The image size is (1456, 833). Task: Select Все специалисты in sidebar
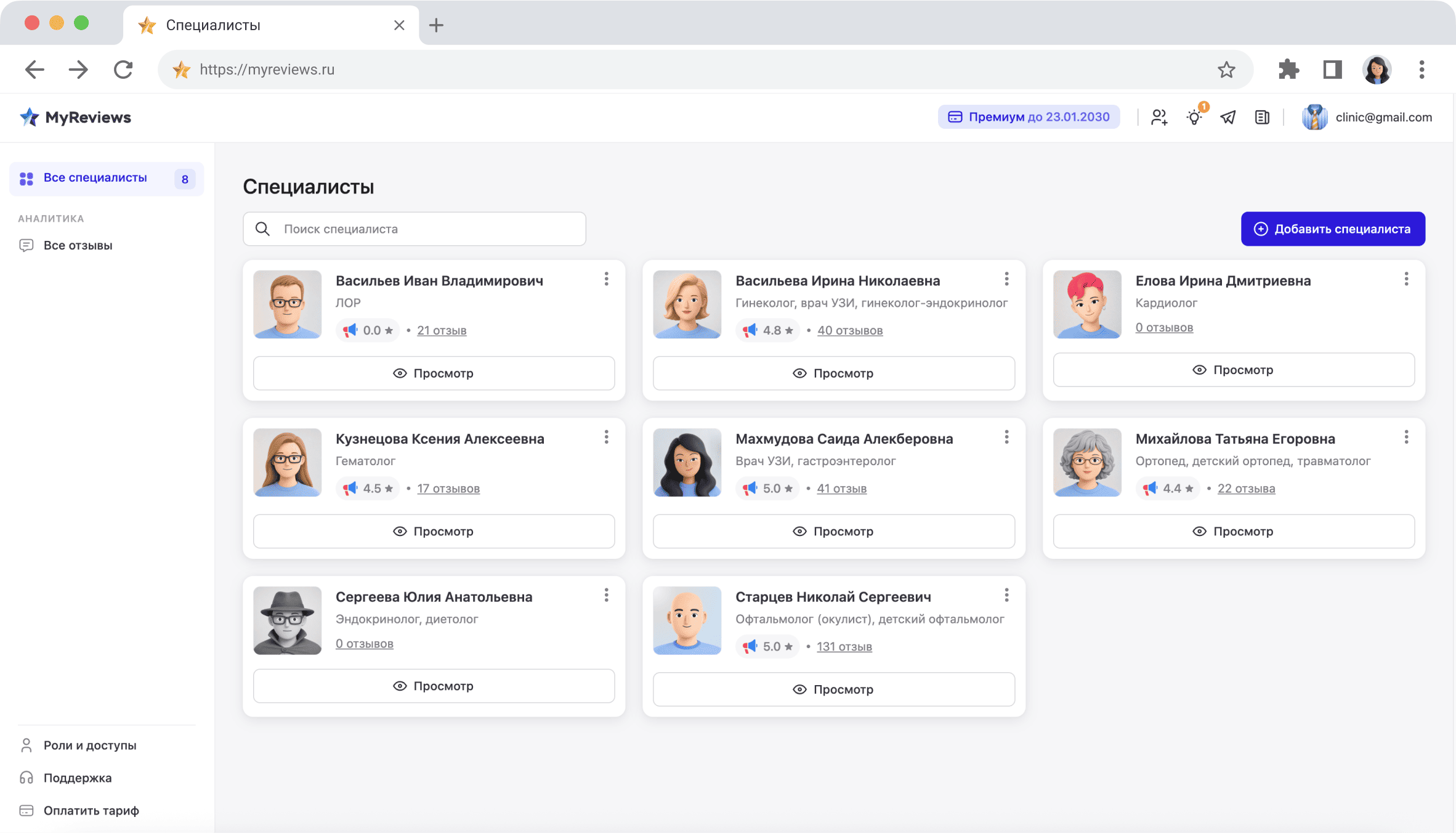(x=107, y=179)
